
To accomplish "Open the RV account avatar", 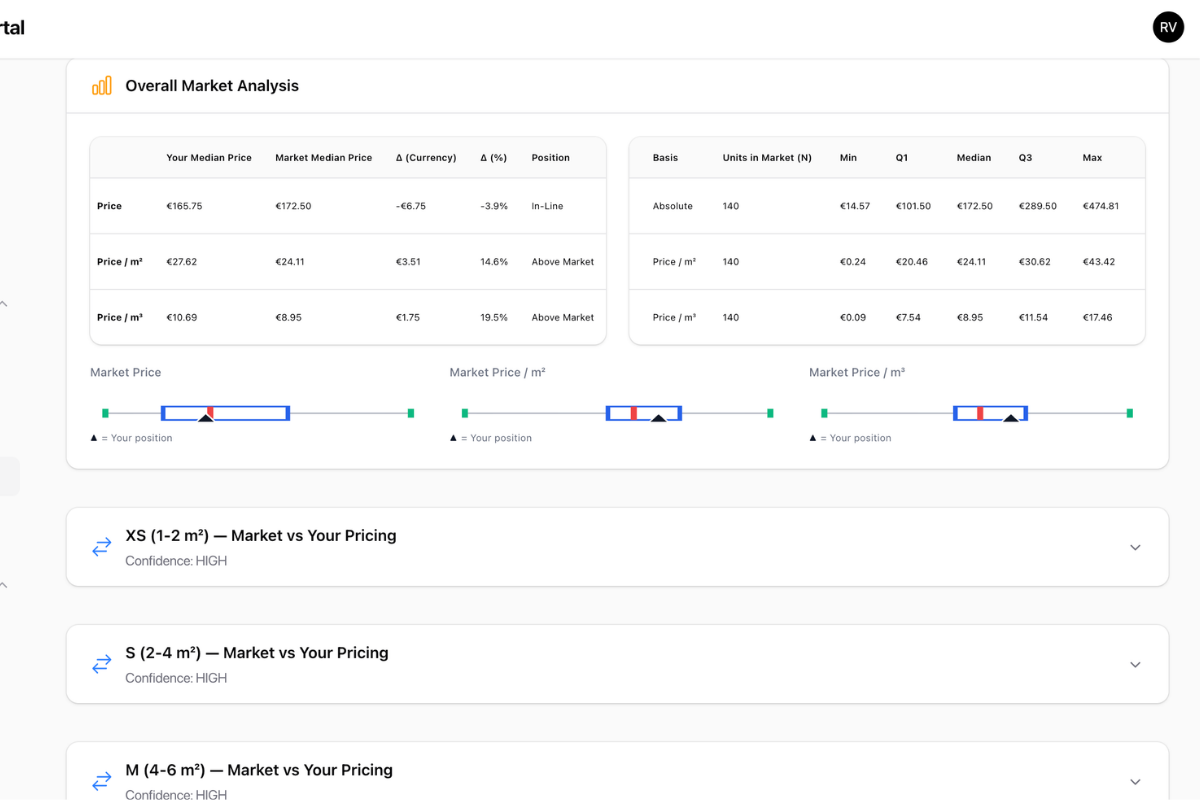I will 1168,27.
